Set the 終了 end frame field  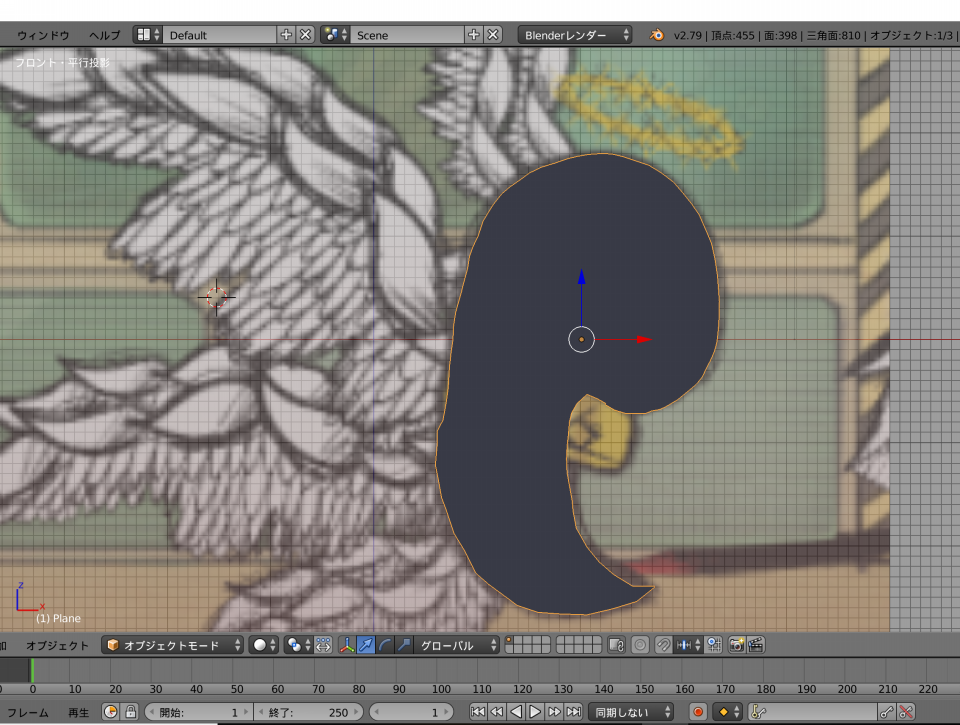click(309, 712)
